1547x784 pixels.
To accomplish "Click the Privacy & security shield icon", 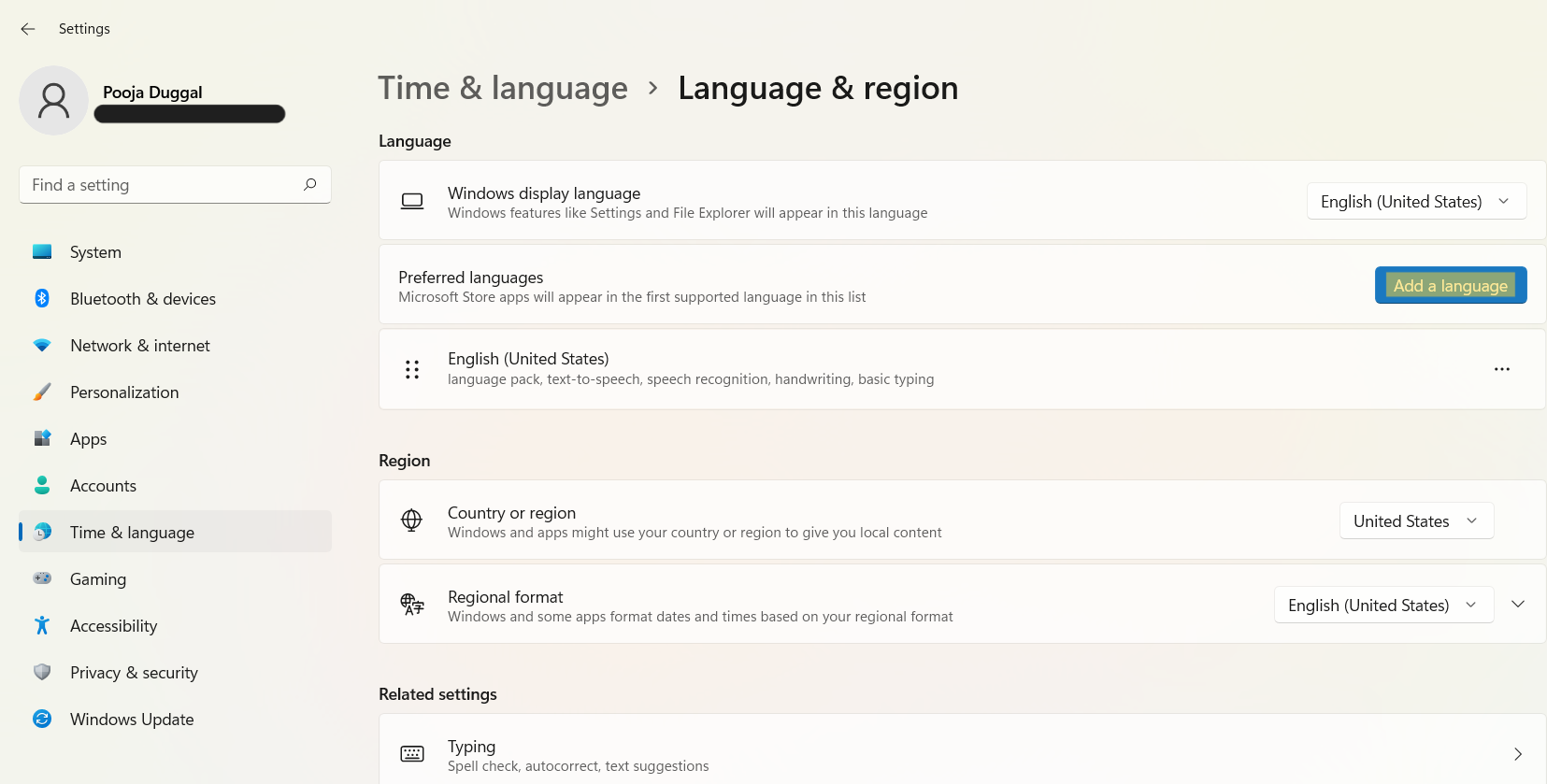I will (x=42, y=672).
